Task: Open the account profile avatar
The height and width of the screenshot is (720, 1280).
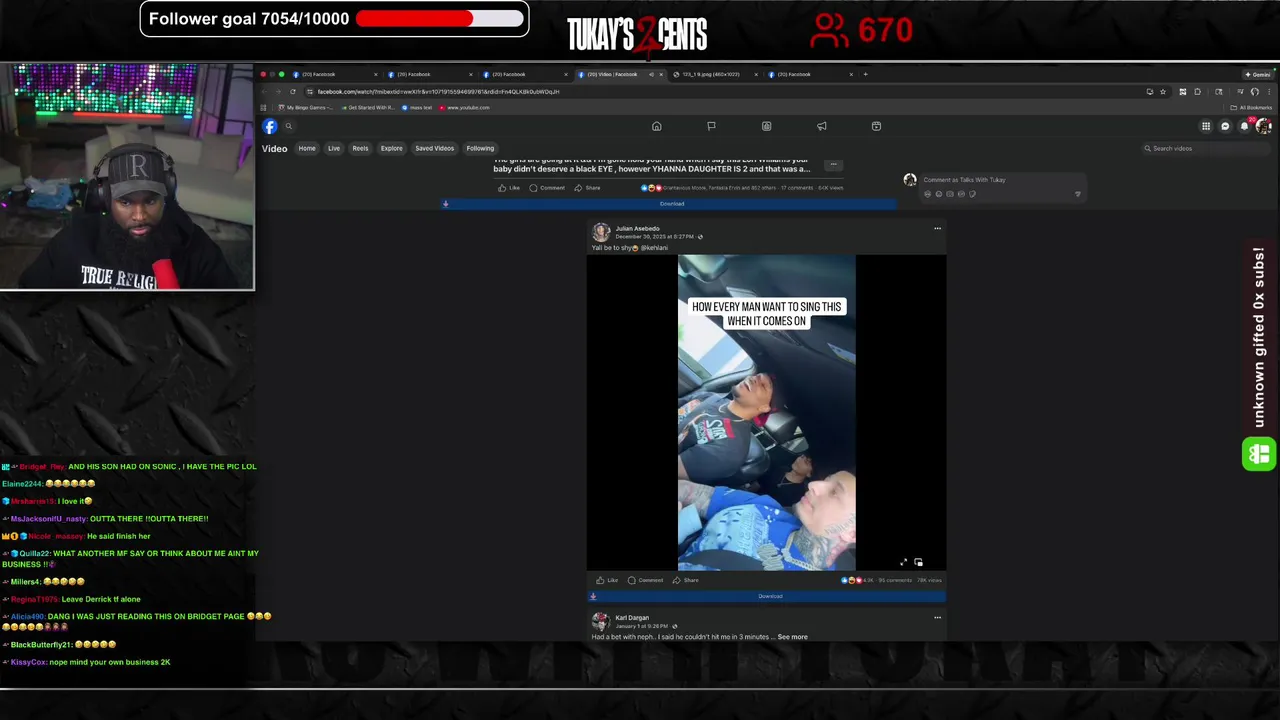Action: (x=1263, y=126)
